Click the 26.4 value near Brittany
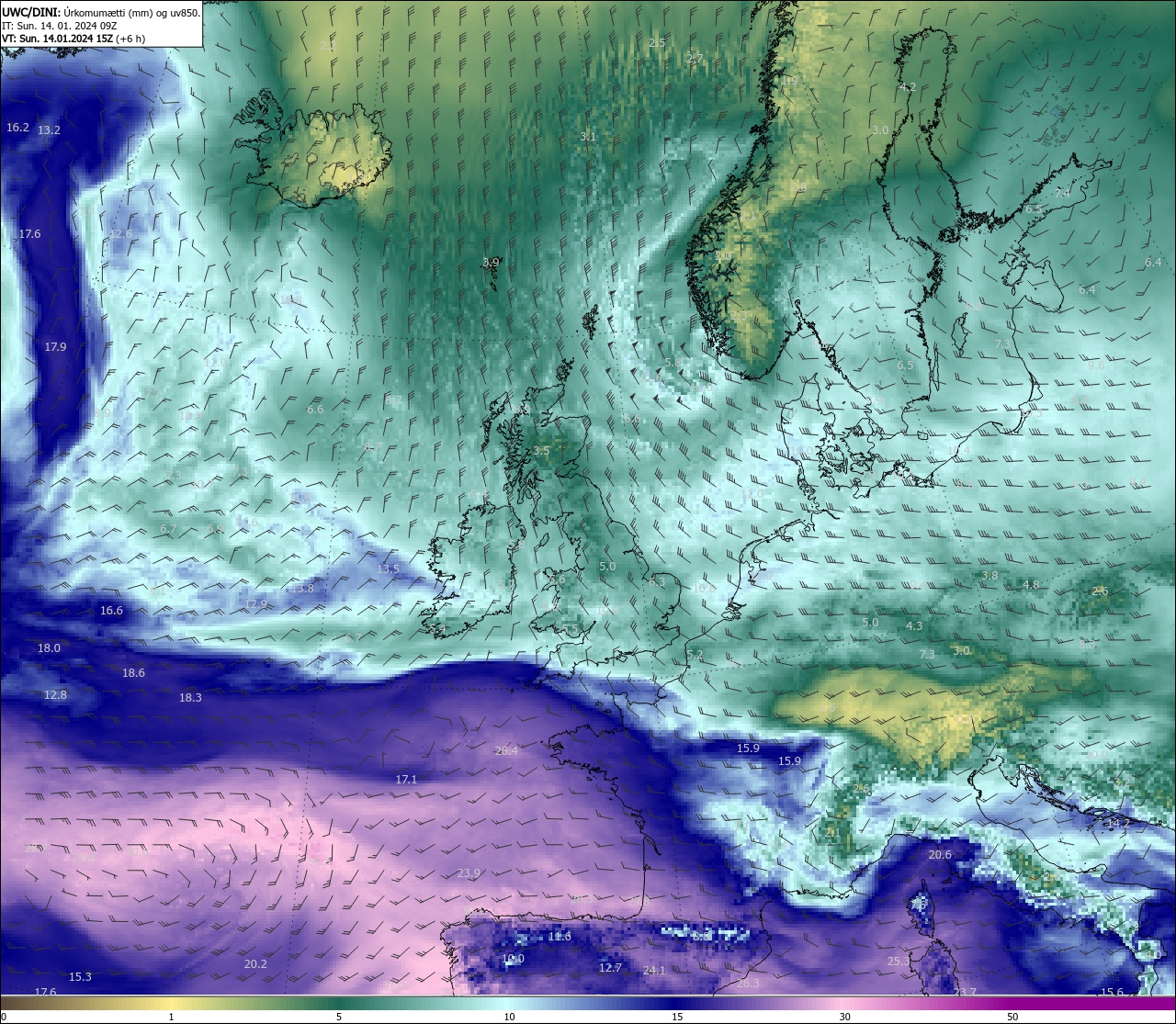1176x1024 pixels. (506, 751)
